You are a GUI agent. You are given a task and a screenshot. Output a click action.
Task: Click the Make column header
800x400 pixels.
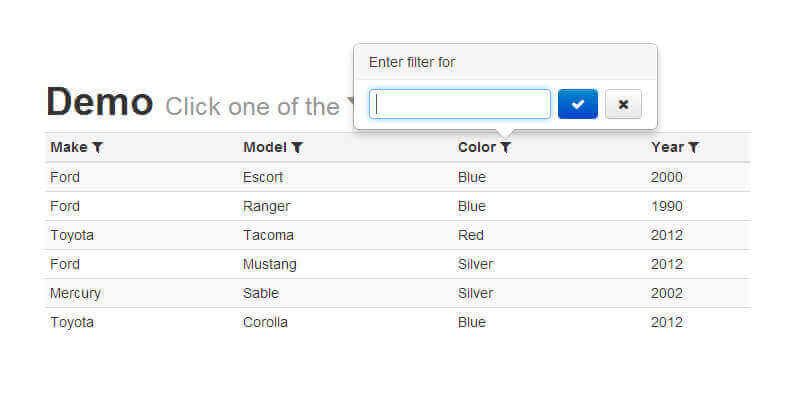coord(69,147)
